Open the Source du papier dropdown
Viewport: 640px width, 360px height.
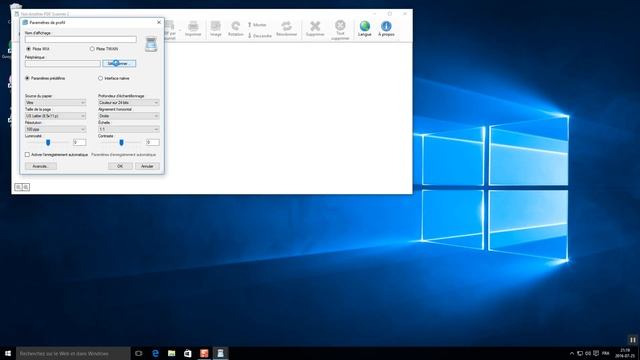coord(56,102)
